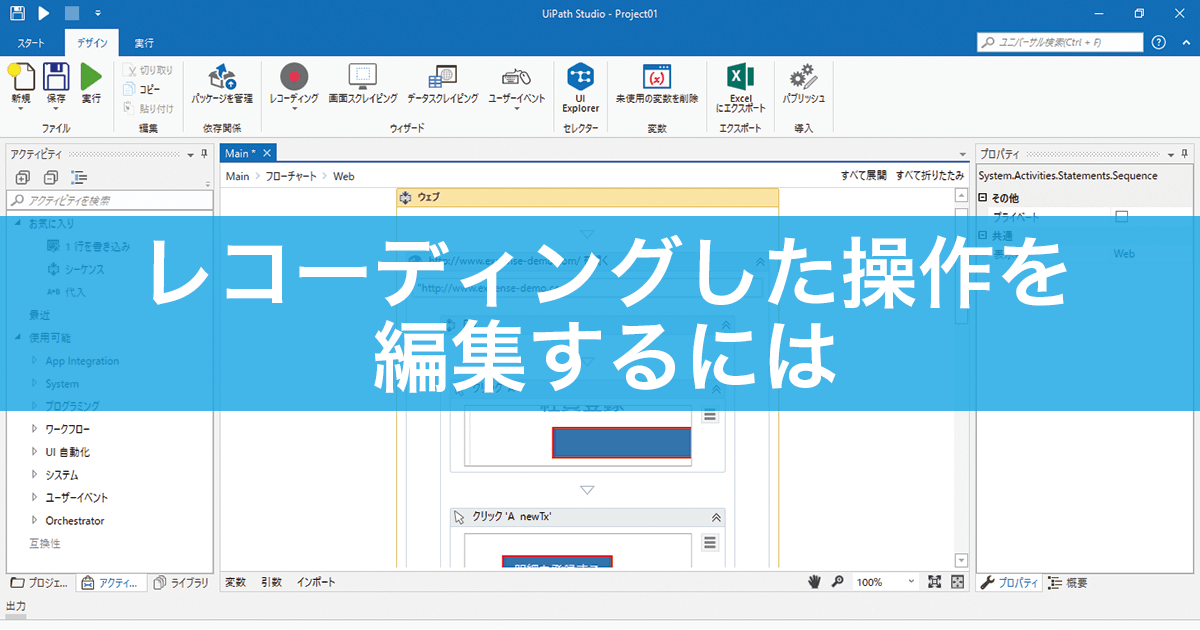Open the 引数 (Arguments) panel
Viewport: 1200px width, 630px height.
tap(272, 581)
